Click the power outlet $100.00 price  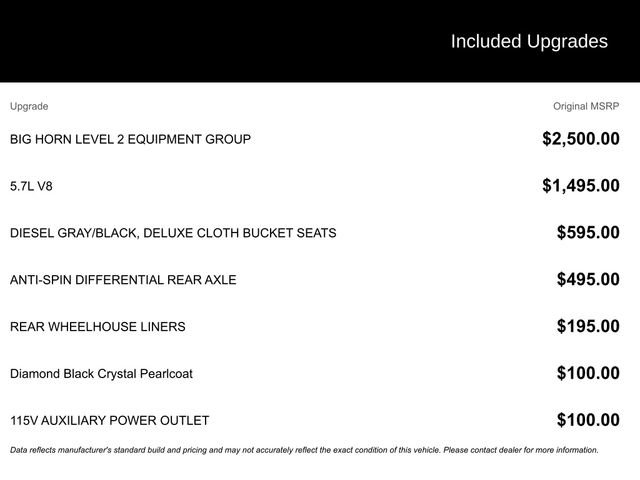(x=588, y=420)
